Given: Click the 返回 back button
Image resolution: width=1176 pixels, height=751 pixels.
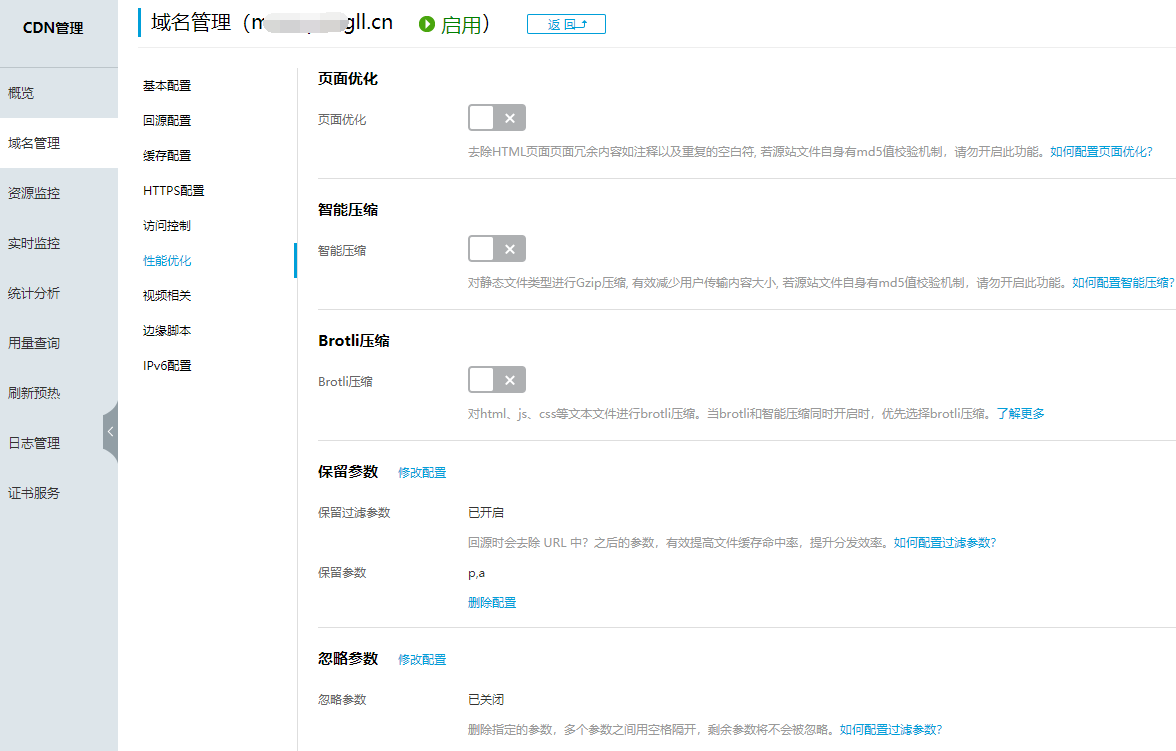Looking at the screenshot, I should click(566, 24).
